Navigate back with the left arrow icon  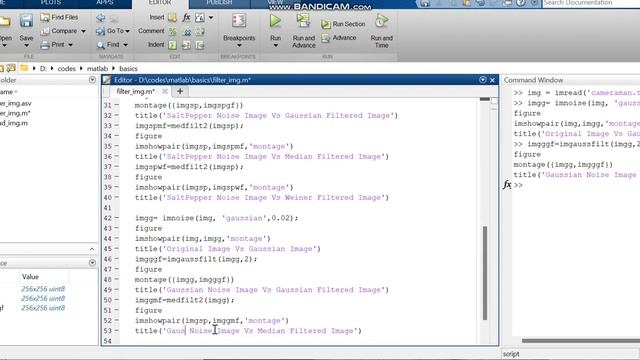point(100,18)
